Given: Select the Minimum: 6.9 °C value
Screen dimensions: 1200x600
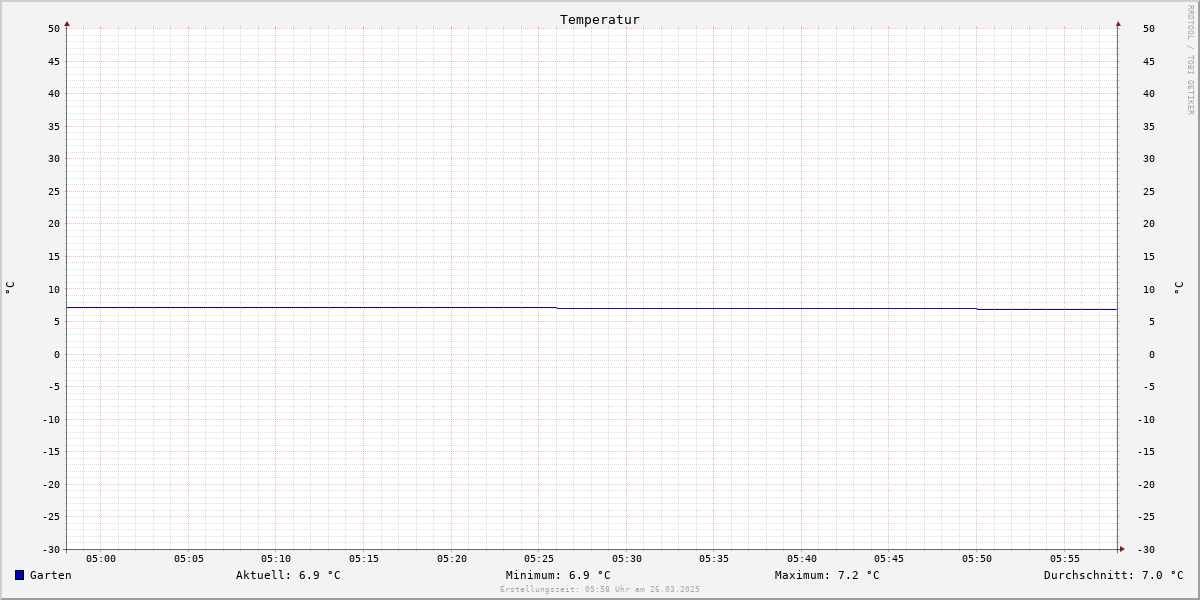Looking at the screenshot, I should click(558, 575).
